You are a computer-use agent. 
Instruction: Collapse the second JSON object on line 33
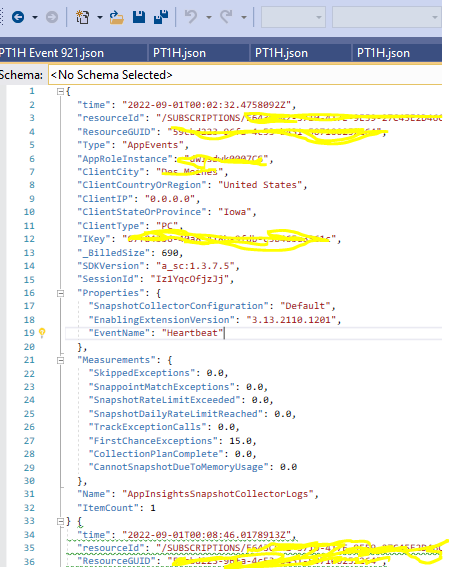pos(61,521)
